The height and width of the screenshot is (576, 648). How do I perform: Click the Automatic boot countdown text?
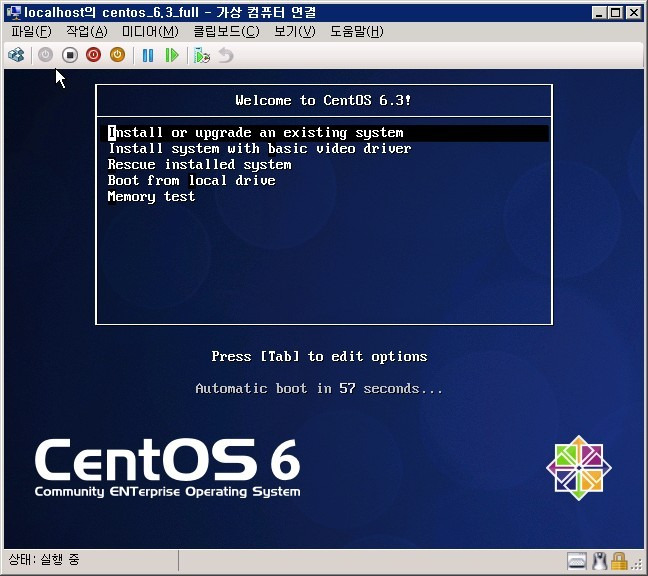[319, 388]
